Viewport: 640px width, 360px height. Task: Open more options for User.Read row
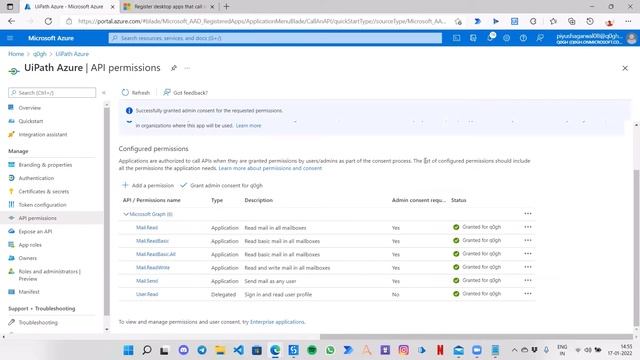pyautogui.click(x=528, y=293)
